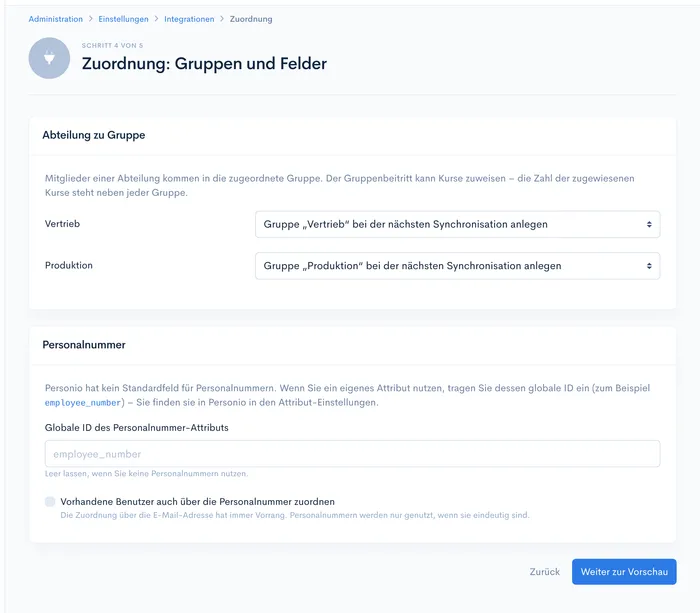
Task: Click the plug integration icon beside the title
Action: click(49, 58)
